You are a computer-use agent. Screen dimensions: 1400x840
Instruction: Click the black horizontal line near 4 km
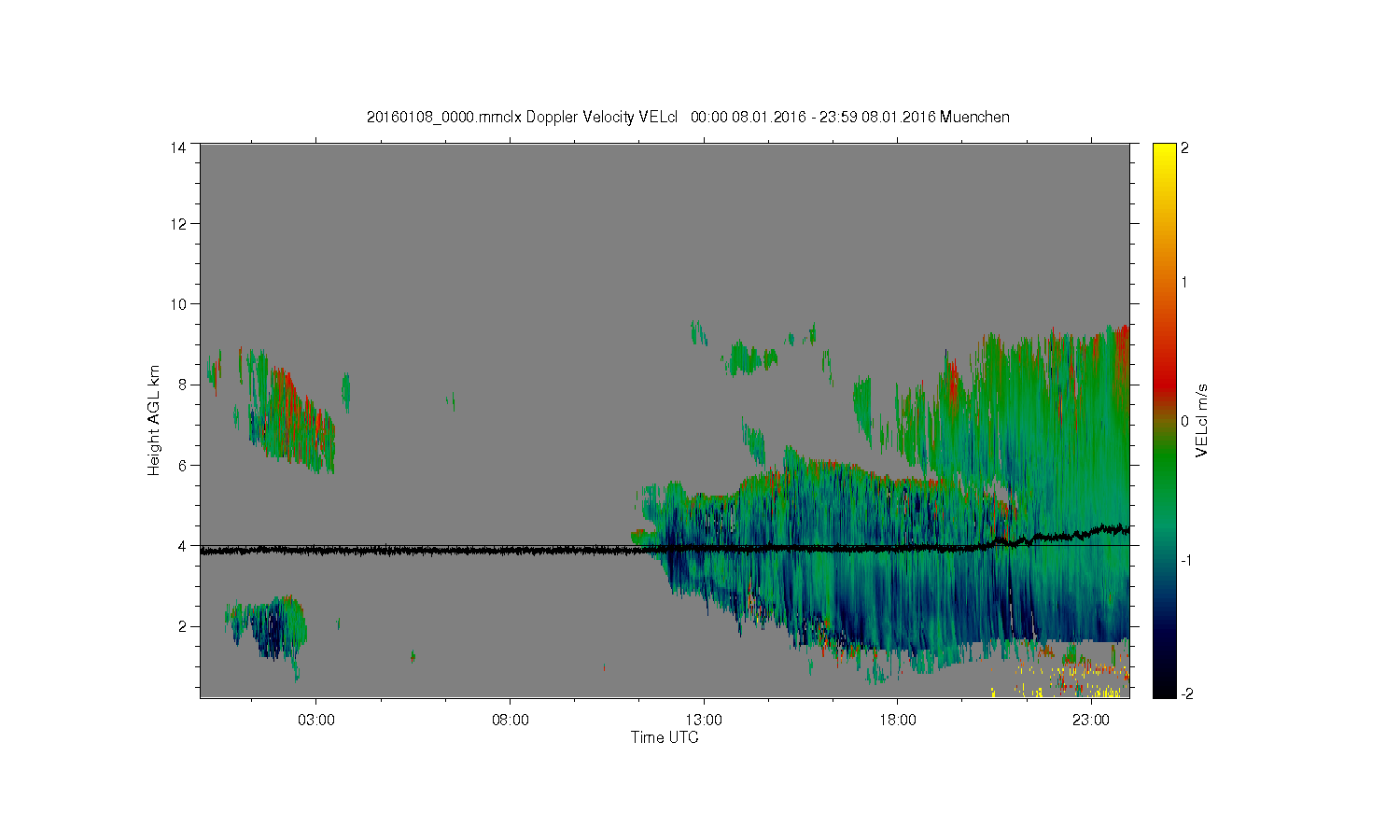665,545
